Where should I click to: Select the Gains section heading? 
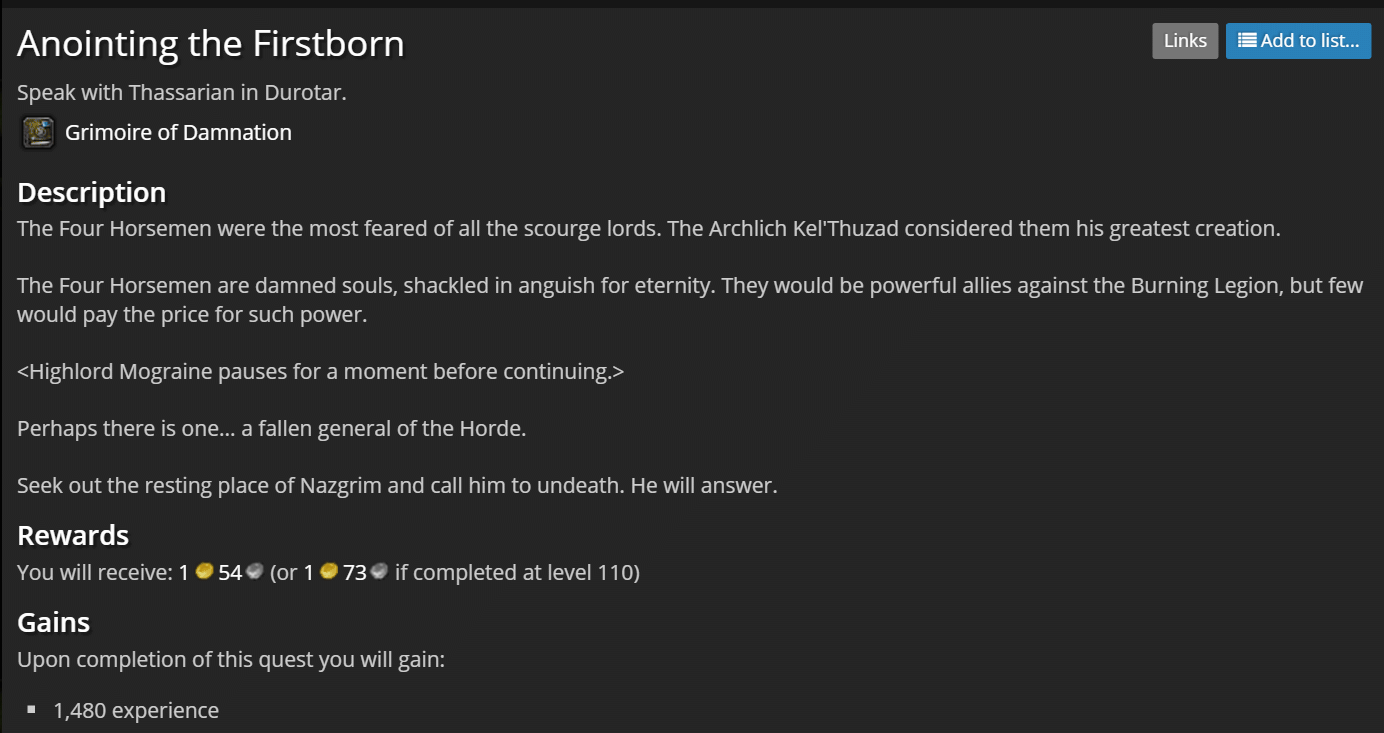(x=54, y=622)
